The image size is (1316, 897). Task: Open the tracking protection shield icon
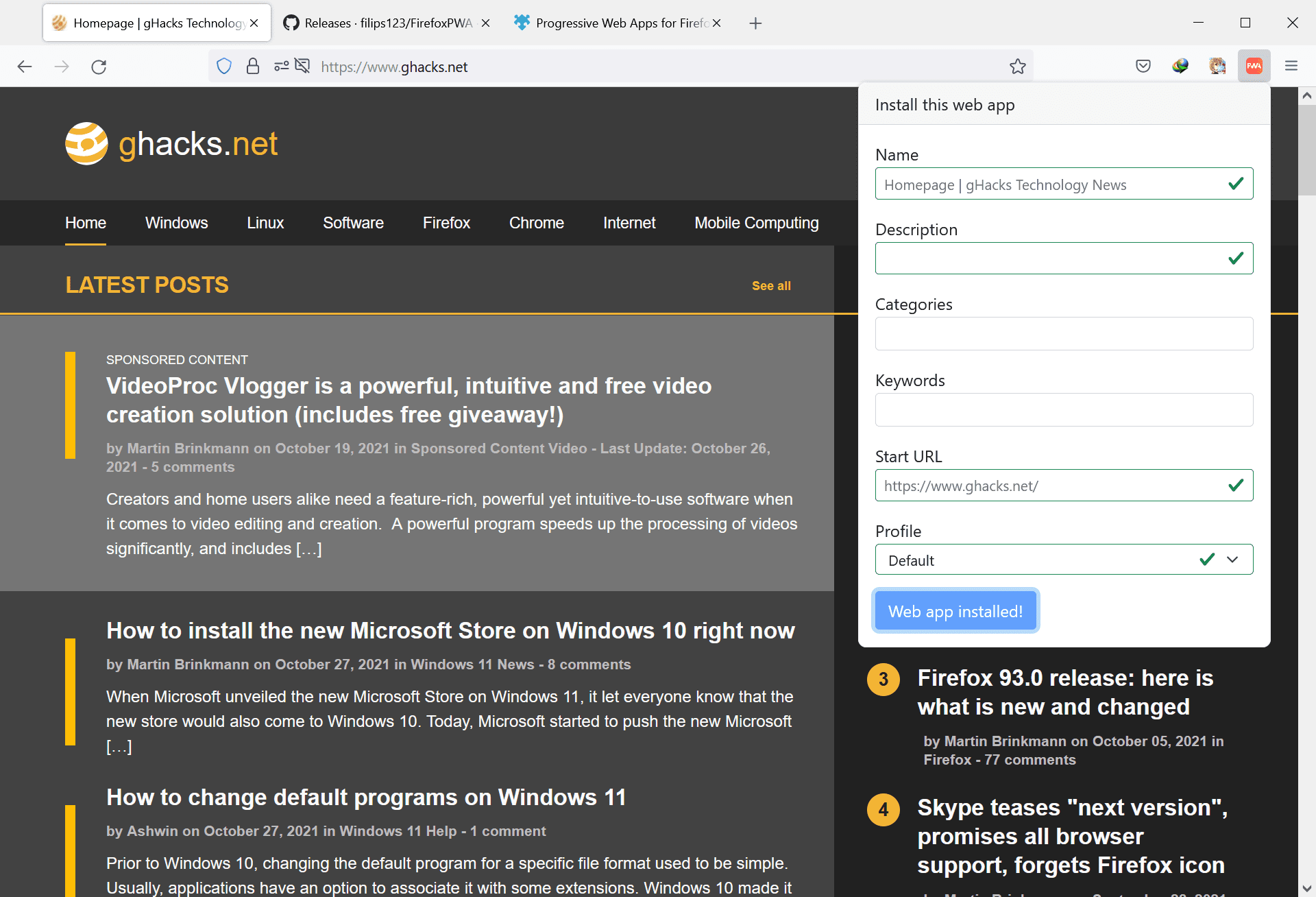[224, 67]
